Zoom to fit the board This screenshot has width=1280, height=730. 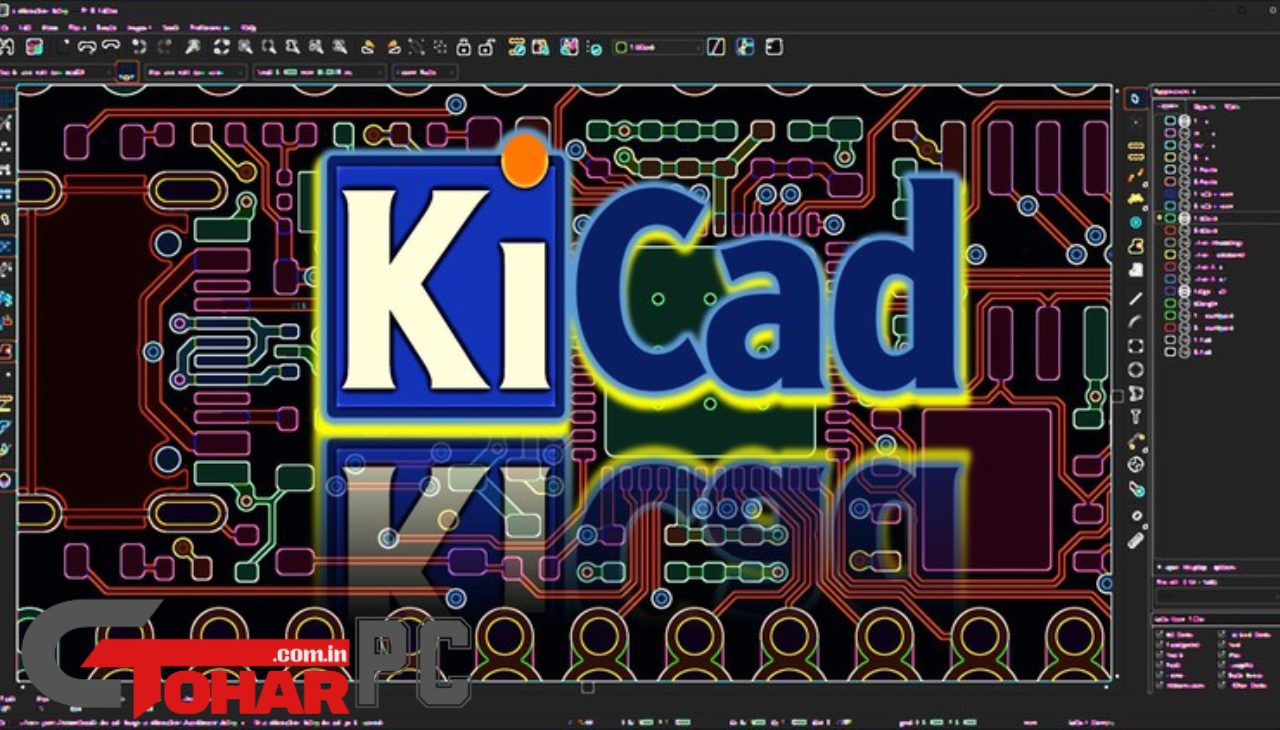(291, 47)
